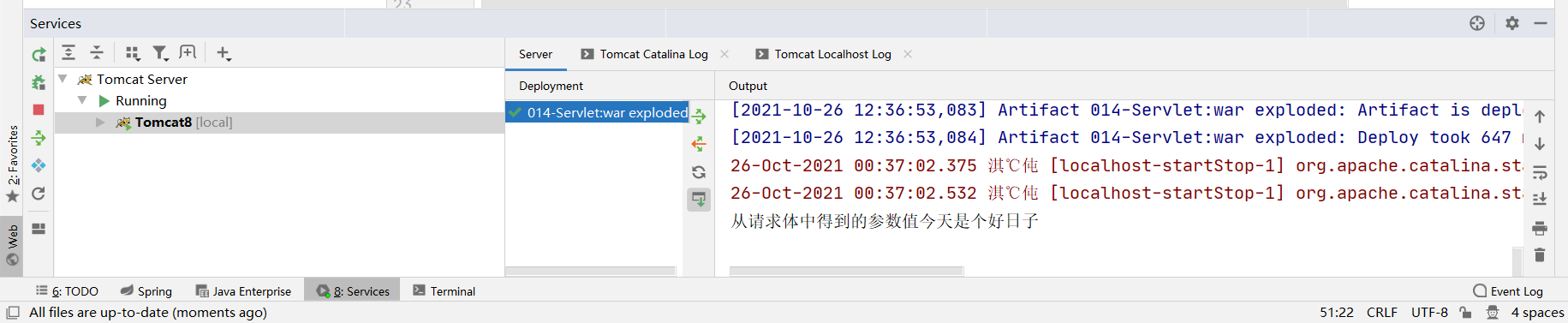Image resolution: width=1568 pixels, height=323 pixels.
Task: Open the Java Enterprise tool window
Action: click(243, 291)
